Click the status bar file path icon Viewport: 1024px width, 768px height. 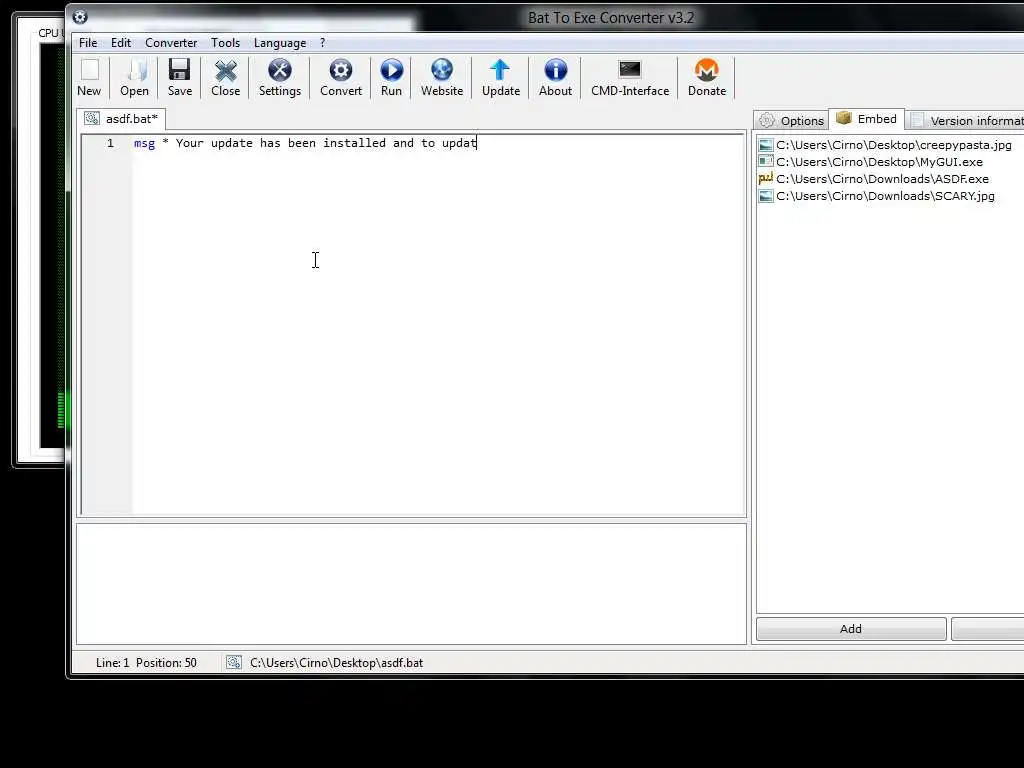click(234, 662)
